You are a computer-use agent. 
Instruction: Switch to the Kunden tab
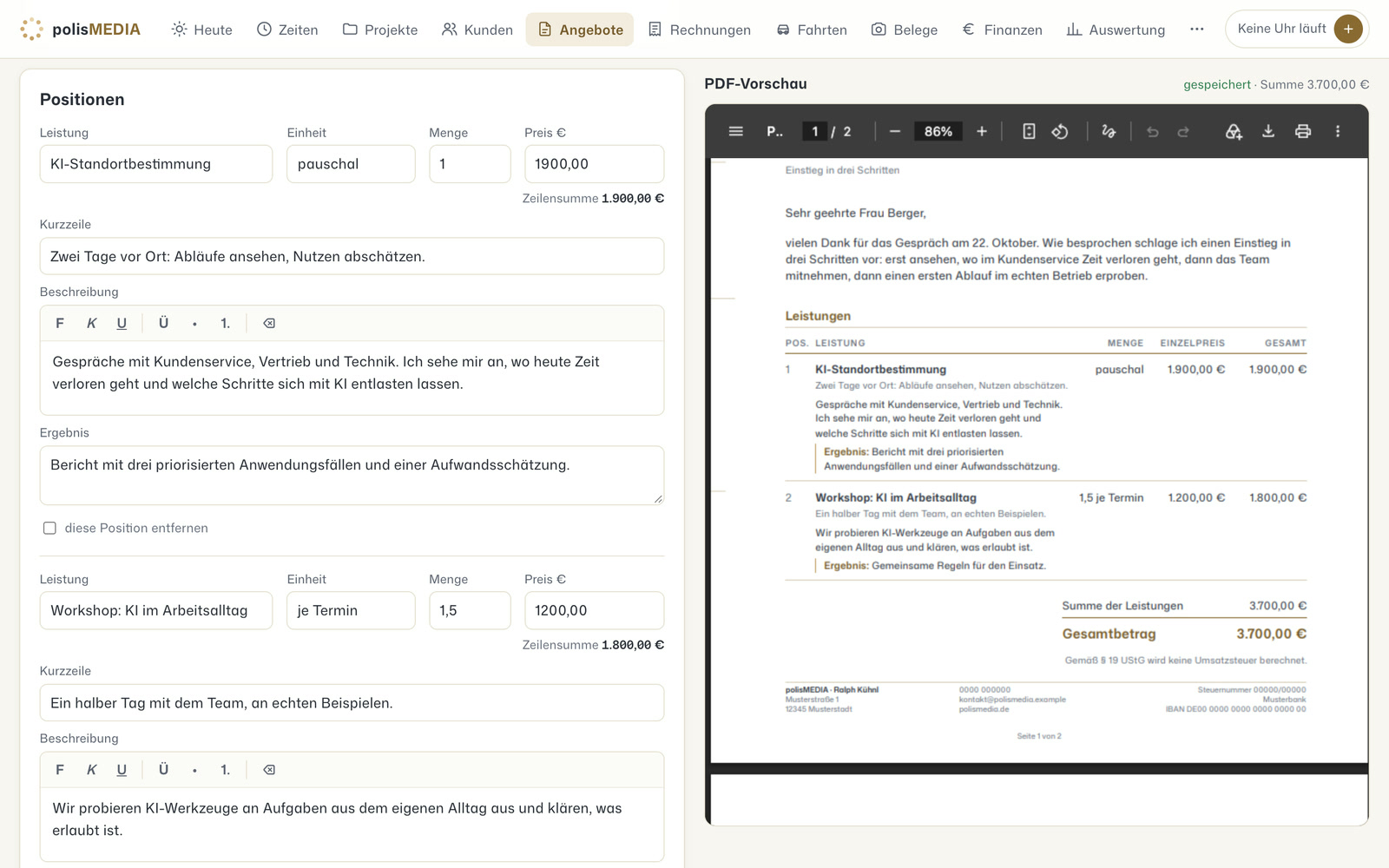(x=477, y=30)
